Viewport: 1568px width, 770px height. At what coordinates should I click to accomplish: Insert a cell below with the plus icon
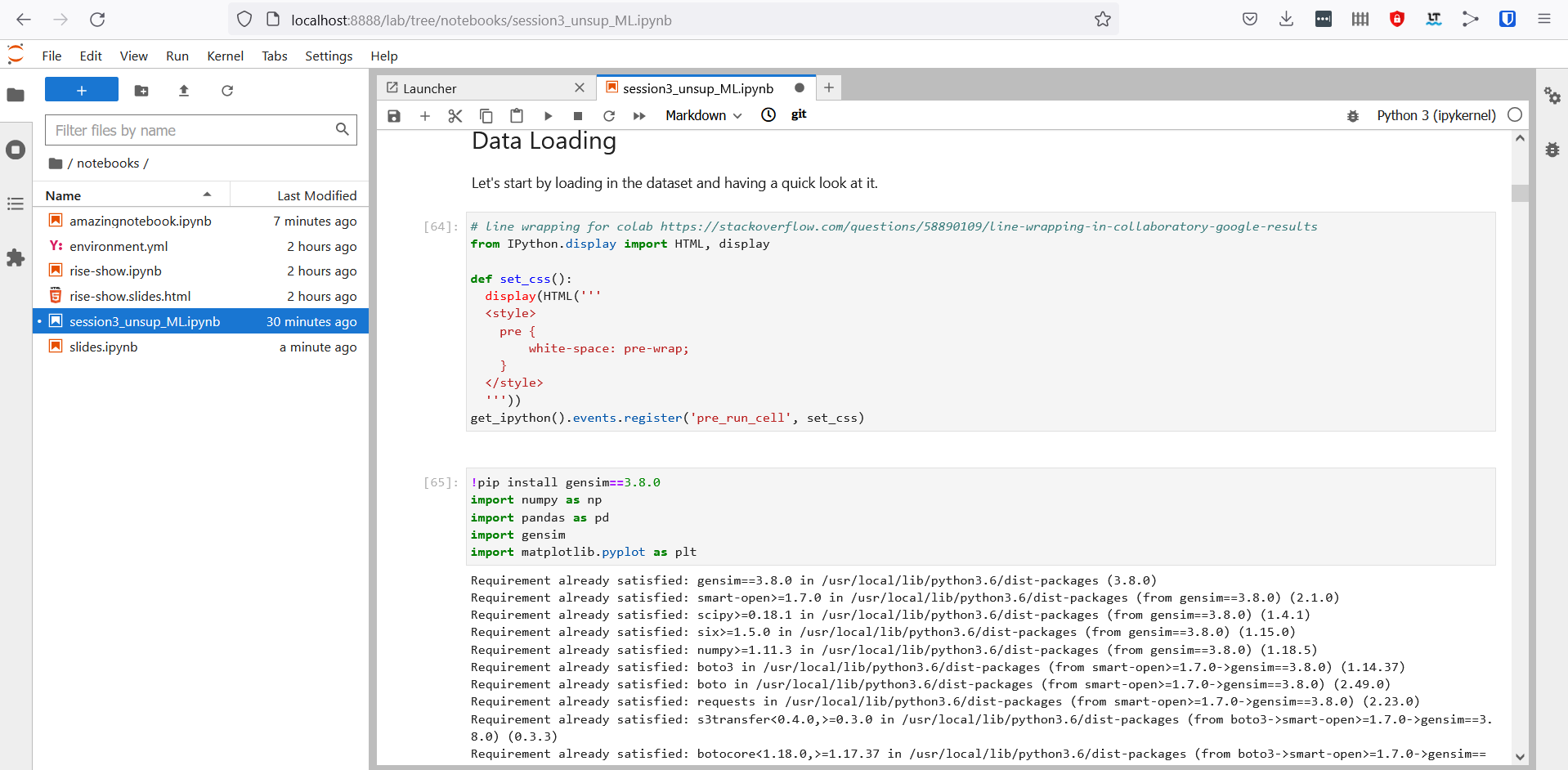[425, 116]
